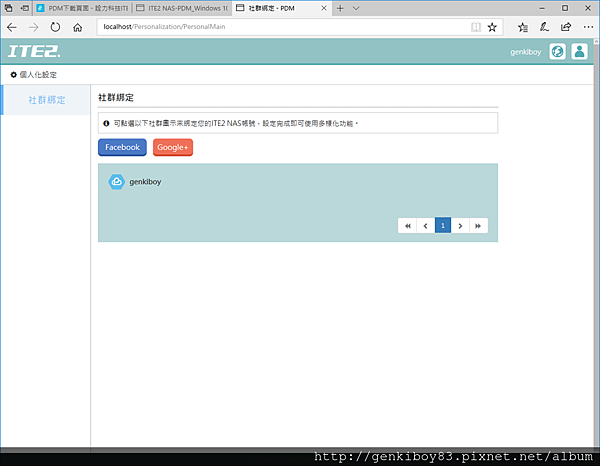The width and height of the screenshot is (600, 466).
Task: Switch to ITE2 NAS-PDM_Windows tab
Action: point(182,8)
